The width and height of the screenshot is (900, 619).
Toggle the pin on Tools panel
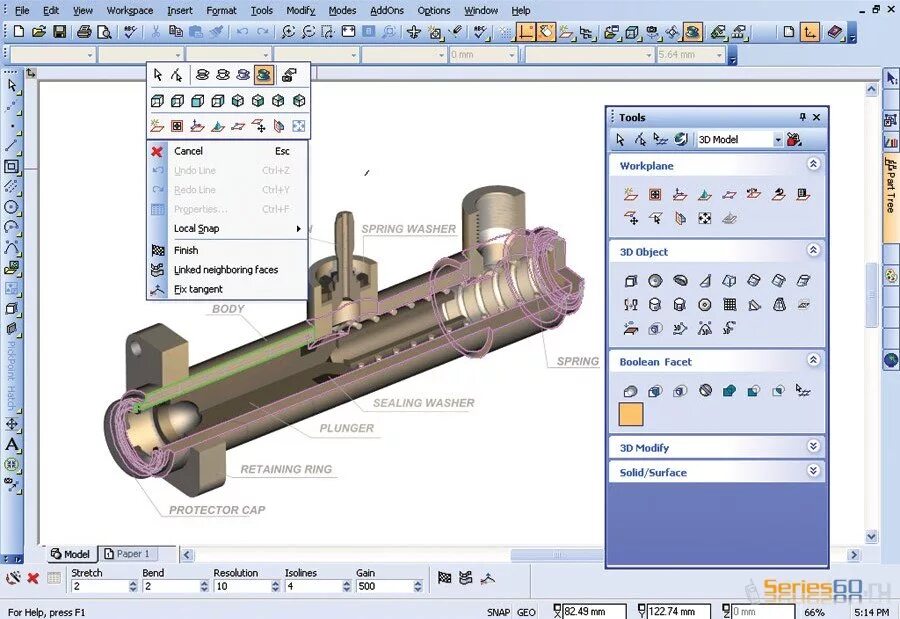(x=802, y=117)
